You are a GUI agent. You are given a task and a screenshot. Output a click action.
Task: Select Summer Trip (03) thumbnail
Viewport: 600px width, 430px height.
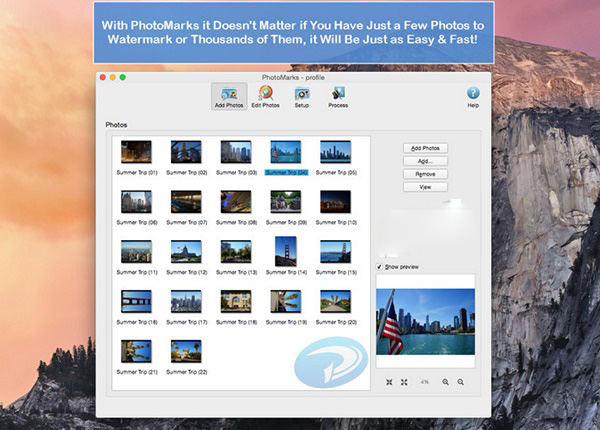(236, 152)
